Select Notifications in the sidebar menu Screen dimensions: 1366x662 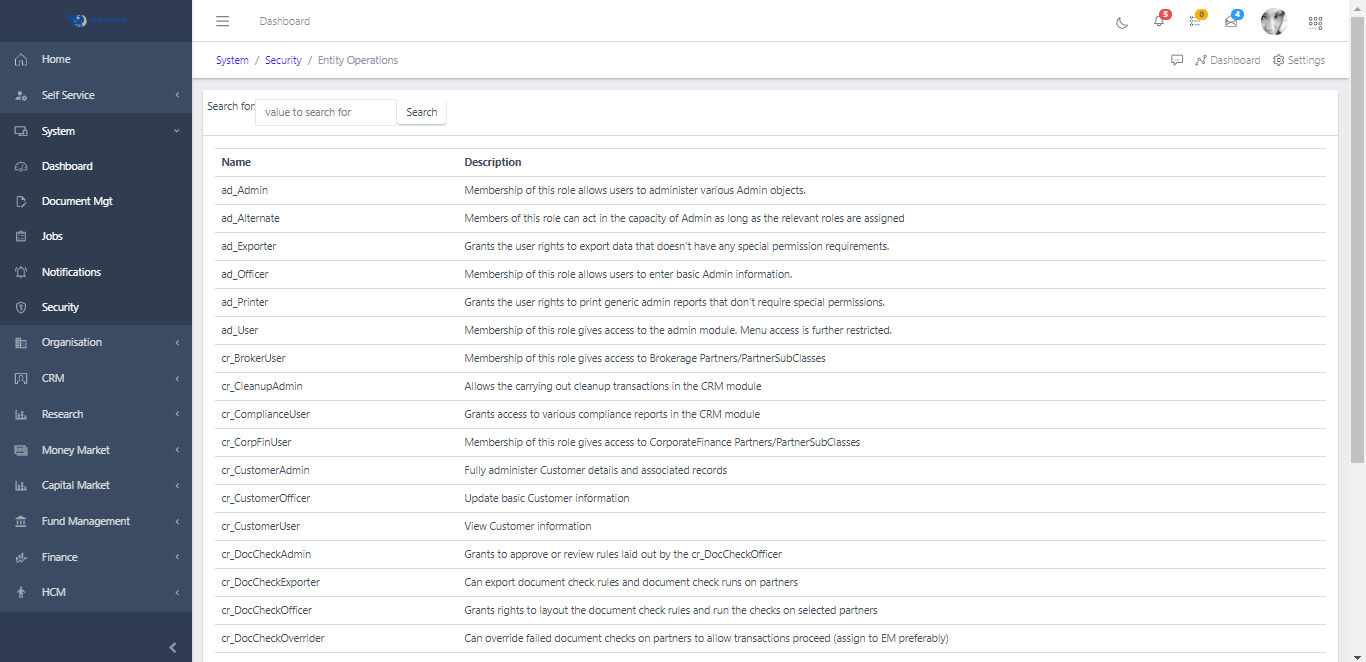click(x=70, y=272)
